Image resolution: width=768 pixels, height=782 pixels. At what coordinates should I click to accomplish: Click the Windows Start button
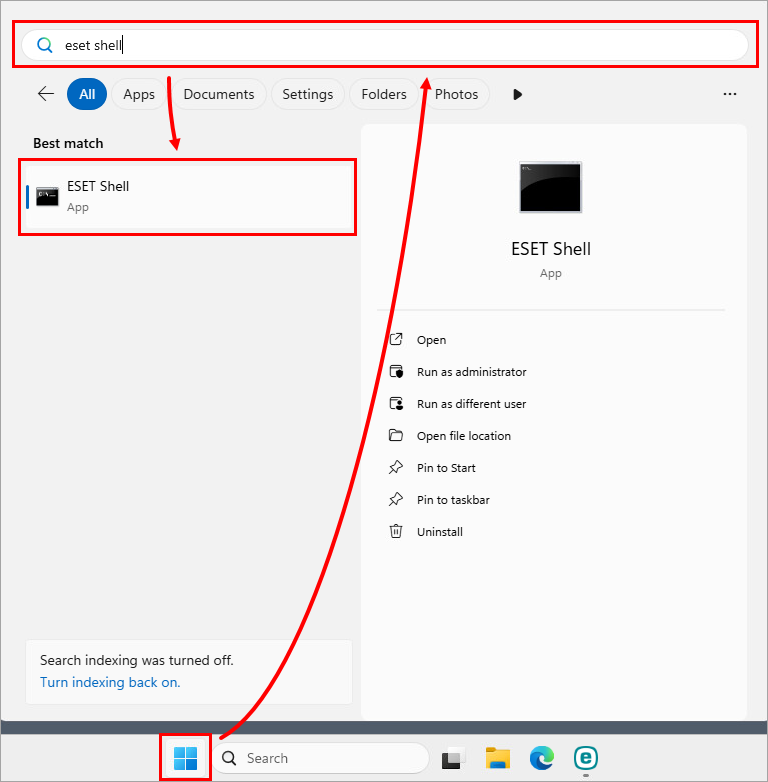pos(185,758)
